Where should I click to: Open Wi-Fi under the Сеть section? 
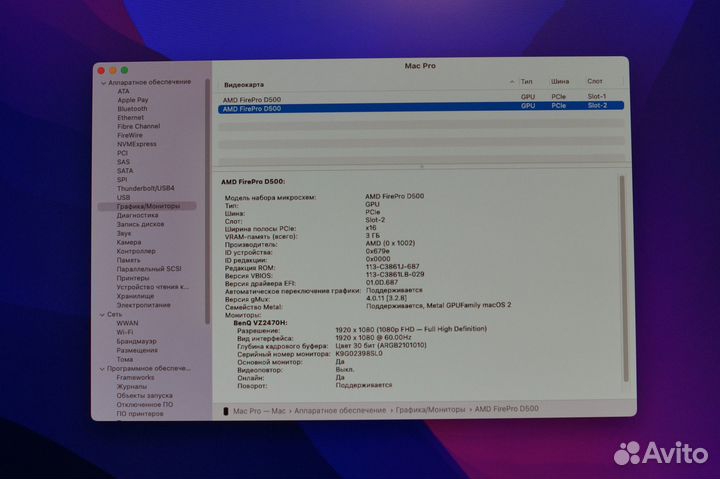click(x=126, y=332)
